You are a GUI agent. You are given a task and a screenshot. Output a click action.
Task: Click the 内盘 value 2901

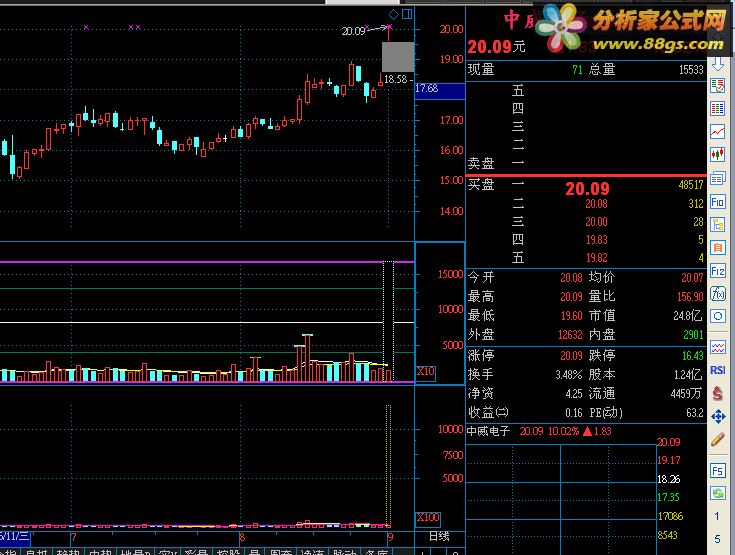[x=693, y=335]
